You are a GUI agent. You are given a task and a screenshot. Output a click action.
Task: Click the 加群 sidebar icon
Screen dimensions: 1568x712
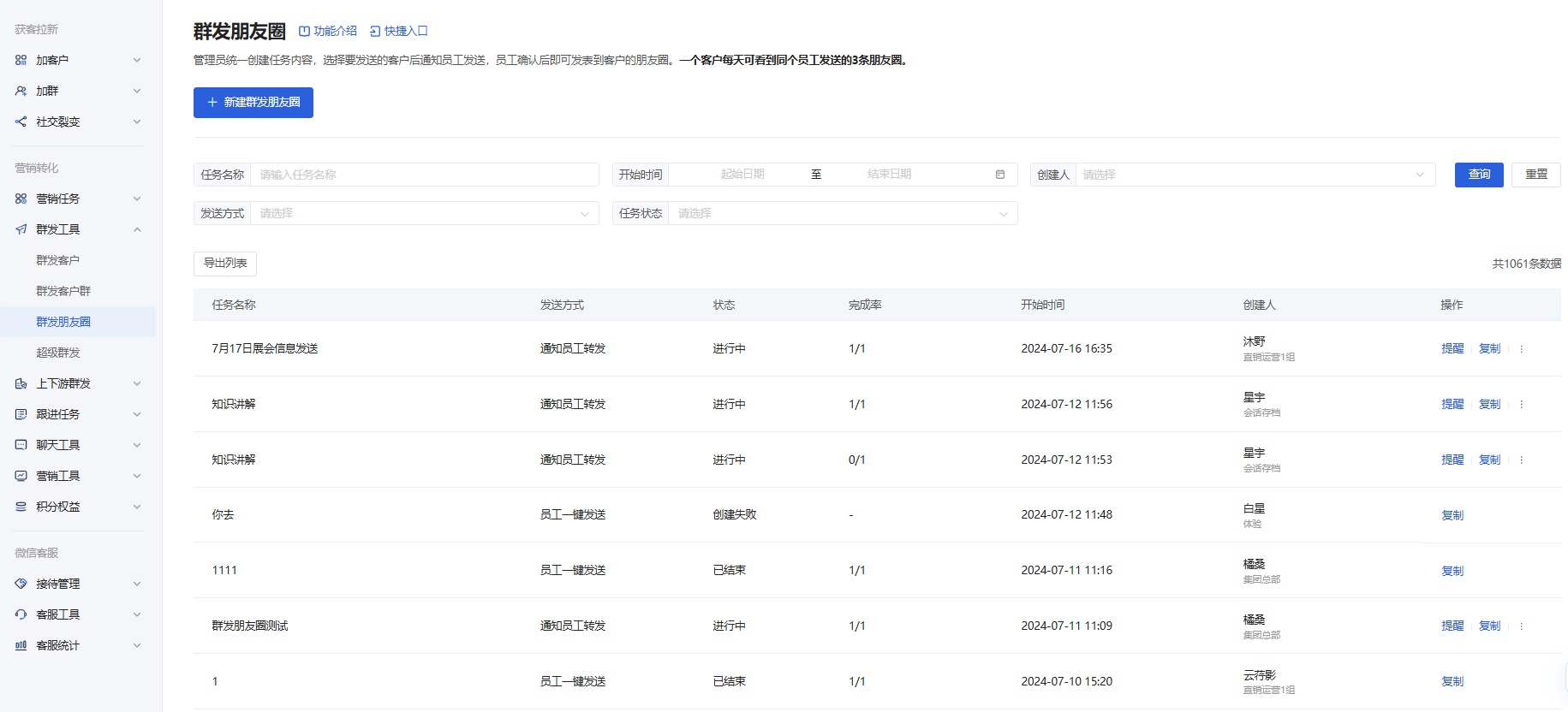21,91
